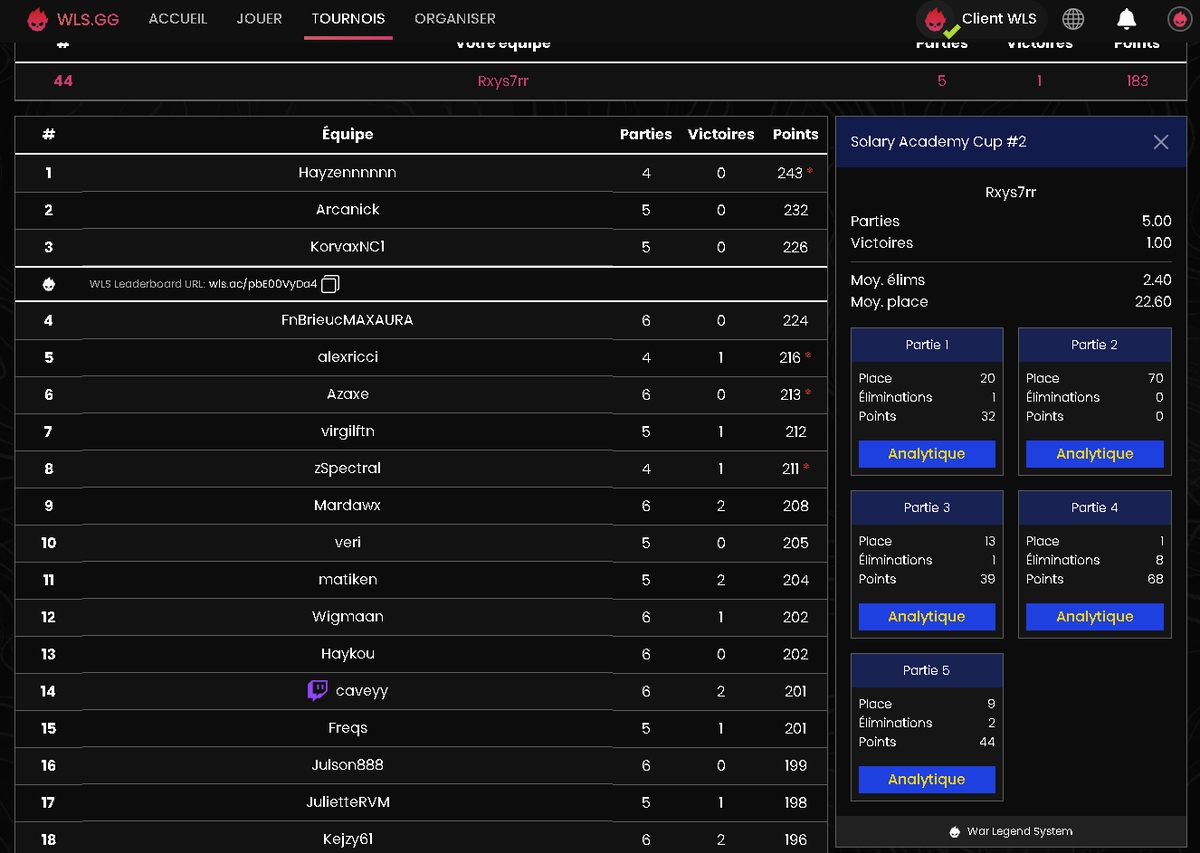The image size is (1200, 853).
Task: Open the language globe icon
Action: pos(1073,19)
